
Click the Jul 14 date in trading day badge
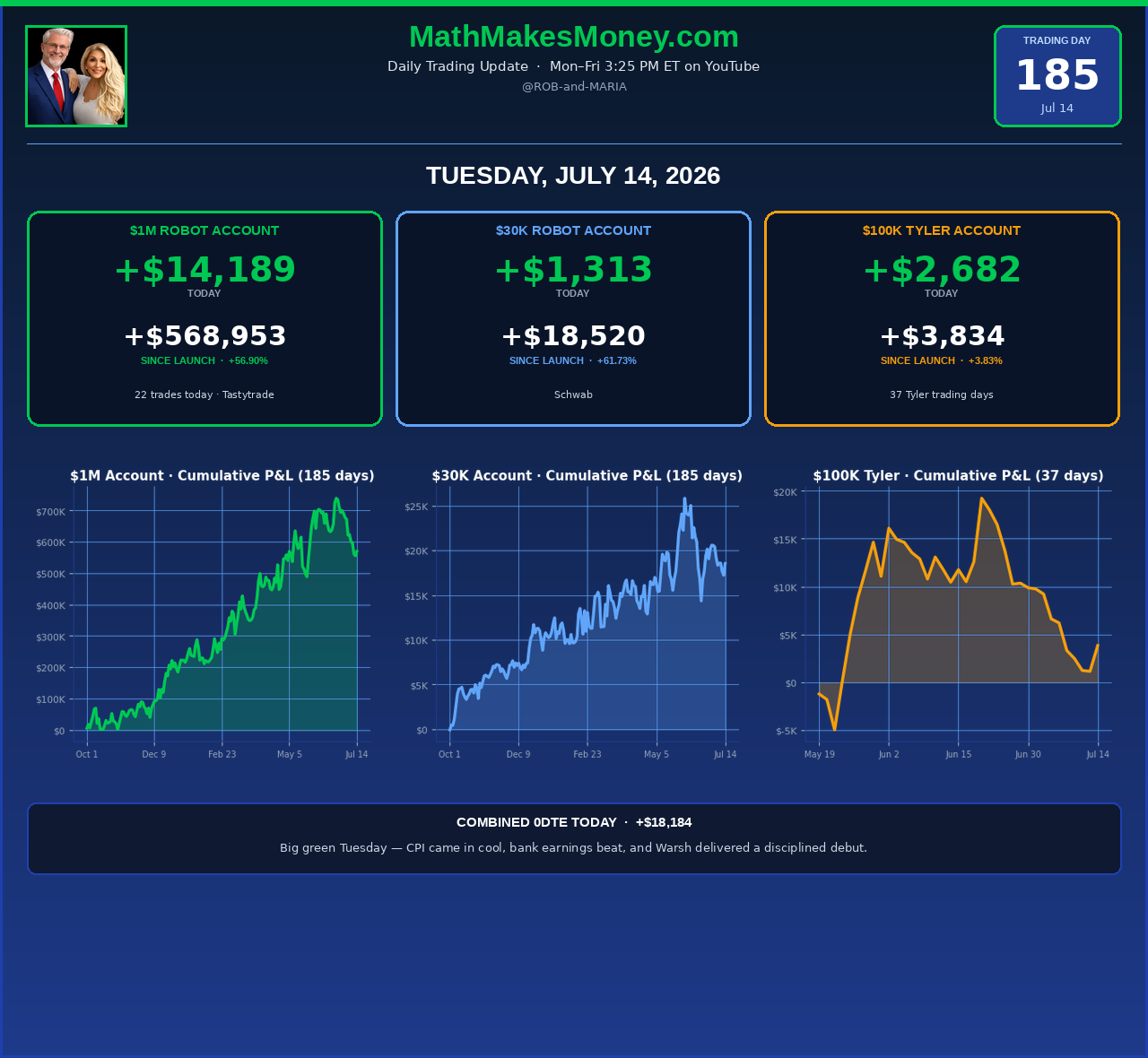point(1057,108)
